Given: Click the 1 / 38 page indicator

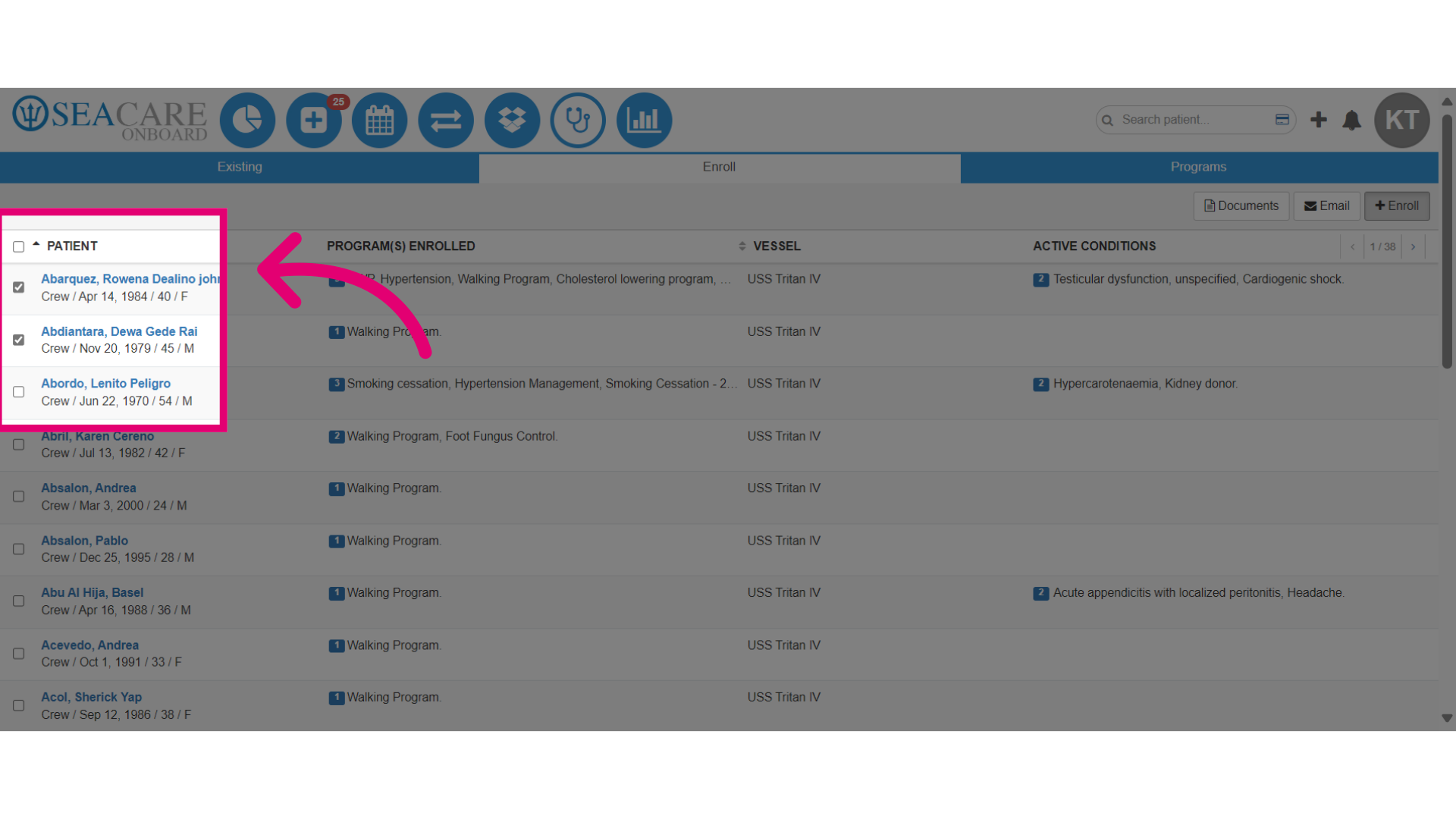Looking at the screenshot, I should pos(1382,247).
